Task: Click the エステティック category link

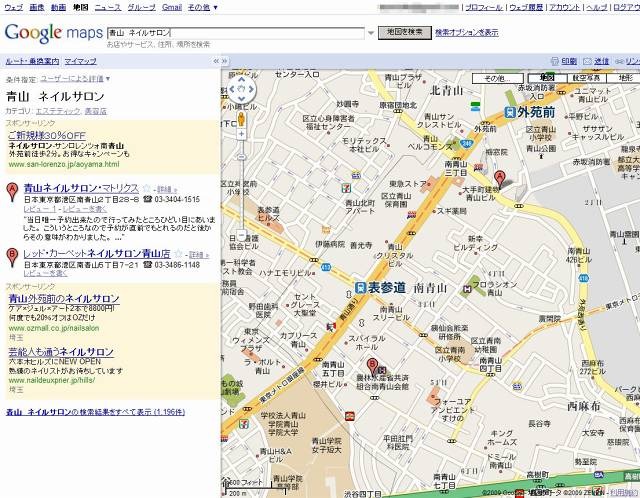Action: pyautogui.click(x=58, y=111)
